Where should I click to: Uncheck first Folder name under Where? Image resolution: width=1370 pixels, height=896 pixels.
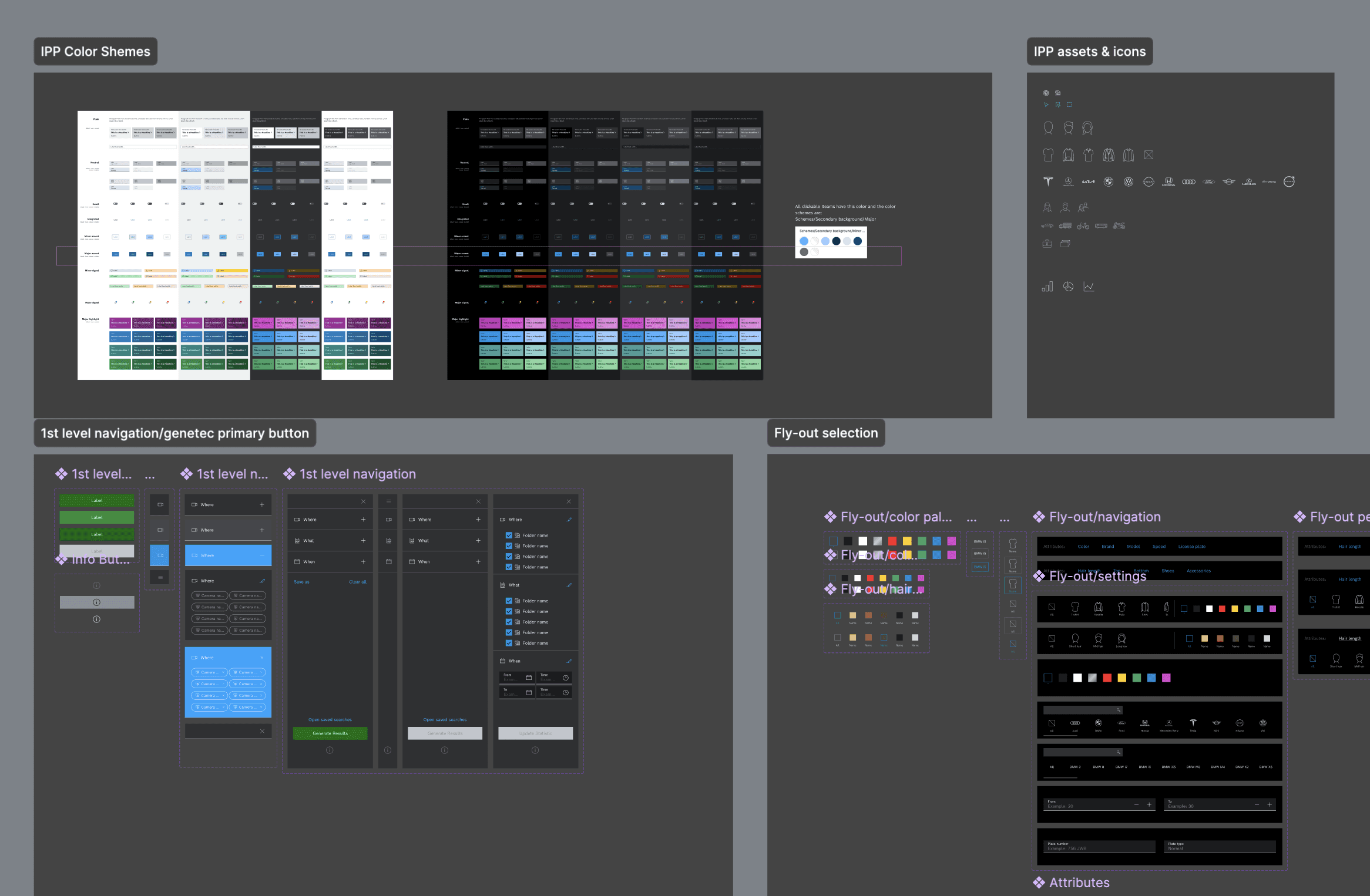coord(509,535)
